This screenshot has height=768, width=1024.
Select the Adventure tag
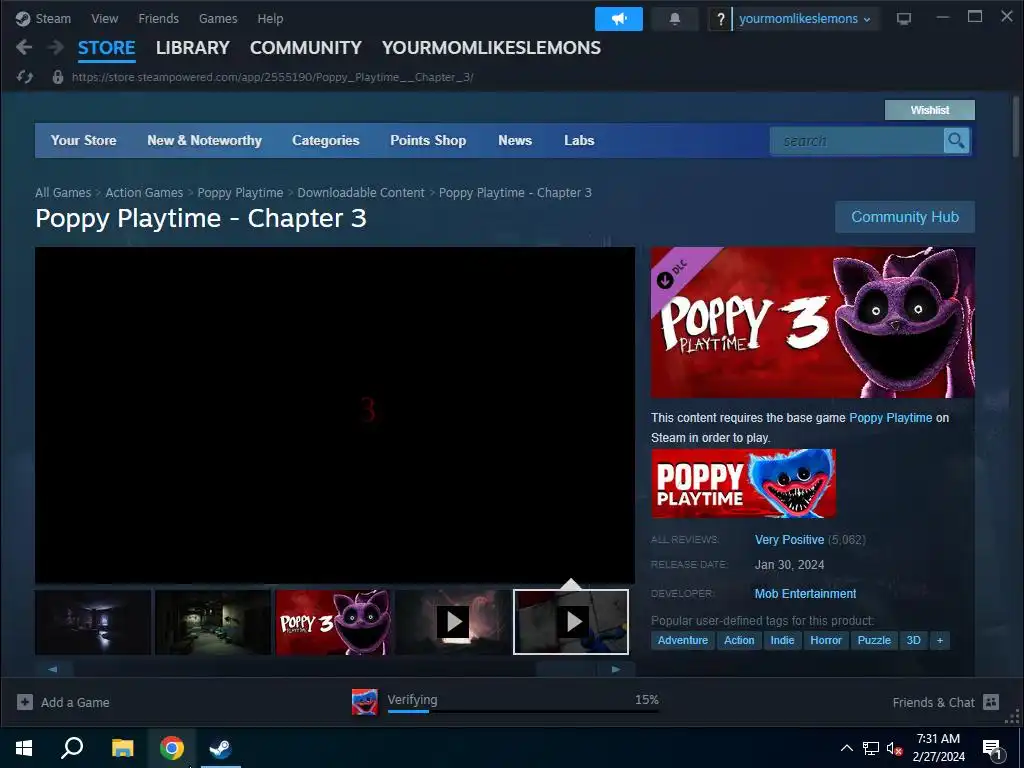[x=682, y=640]
